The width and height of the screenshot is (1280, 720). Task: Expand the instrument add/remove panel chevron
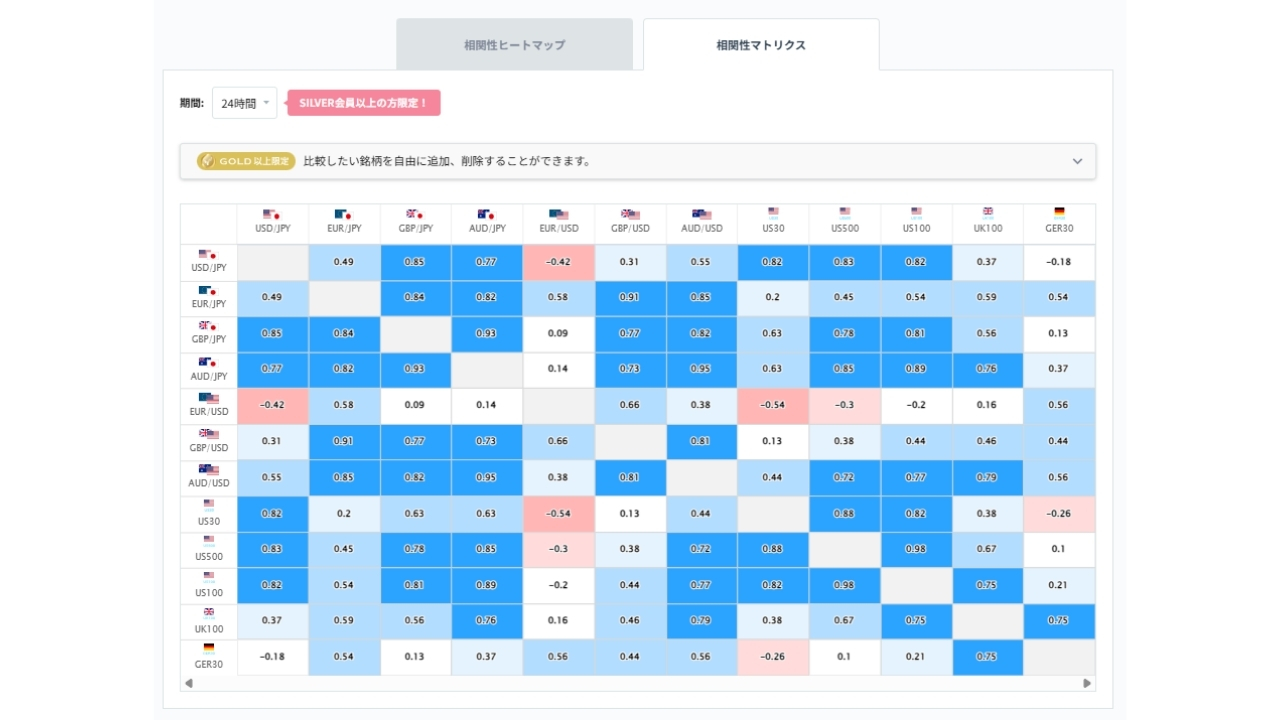click(x=1077, y=161)
